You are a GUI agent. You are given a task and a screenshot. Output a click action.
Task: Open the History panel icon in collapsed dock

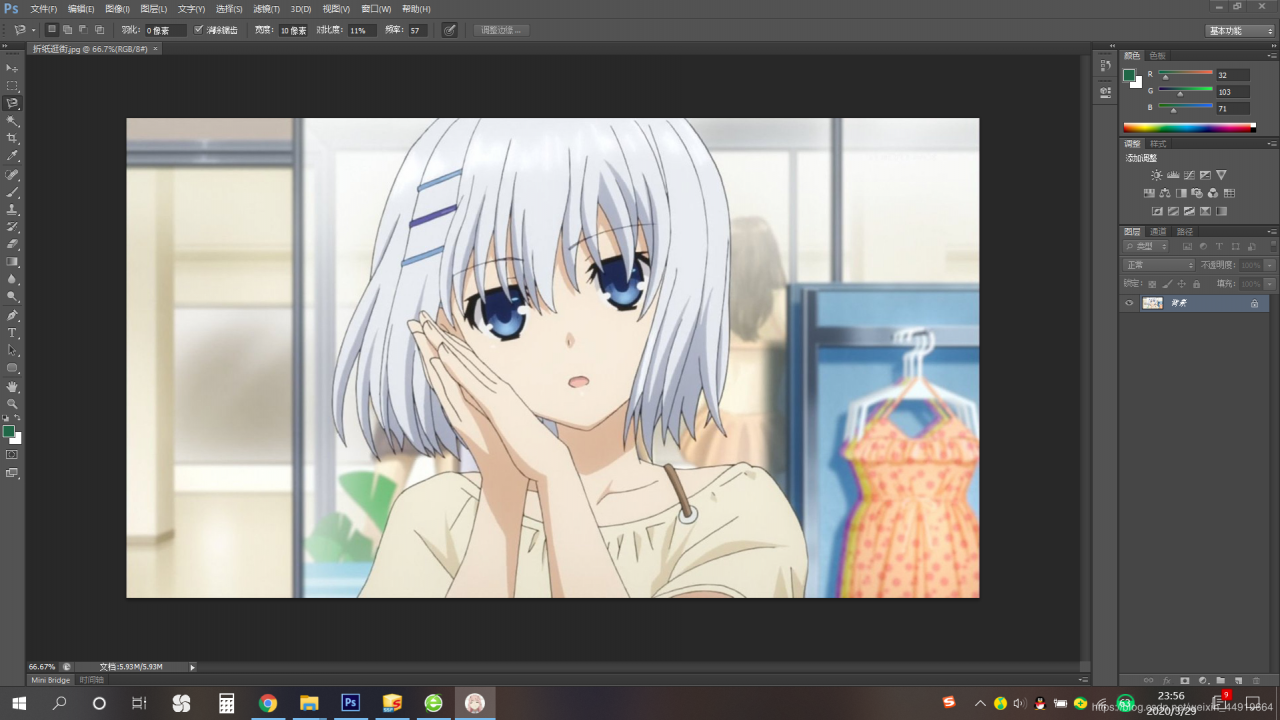pos(1105,65)
